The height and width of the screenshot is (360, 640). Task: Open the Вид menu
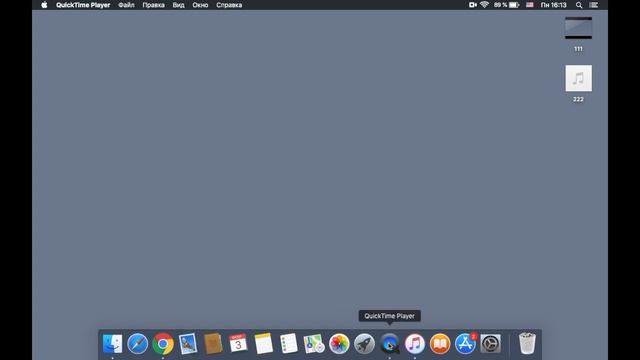178,5
